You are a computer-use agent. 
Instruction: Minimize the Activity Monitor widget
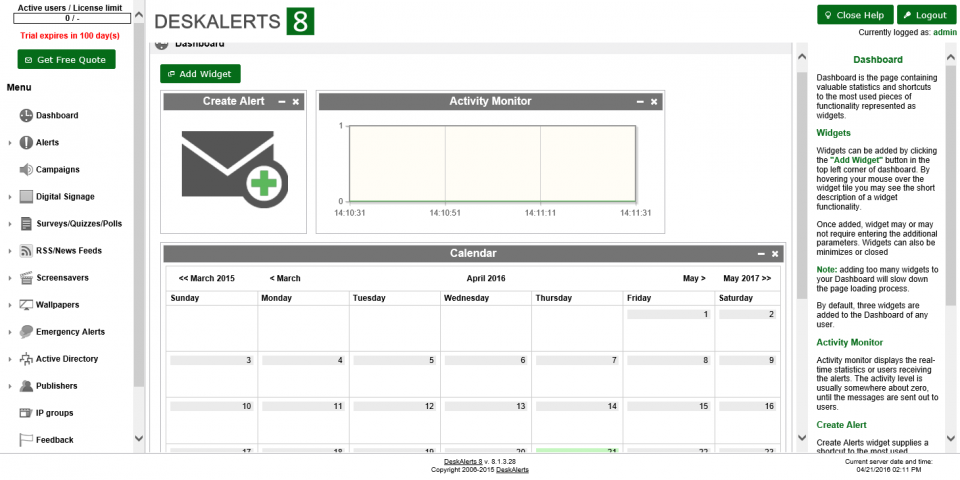640,102
